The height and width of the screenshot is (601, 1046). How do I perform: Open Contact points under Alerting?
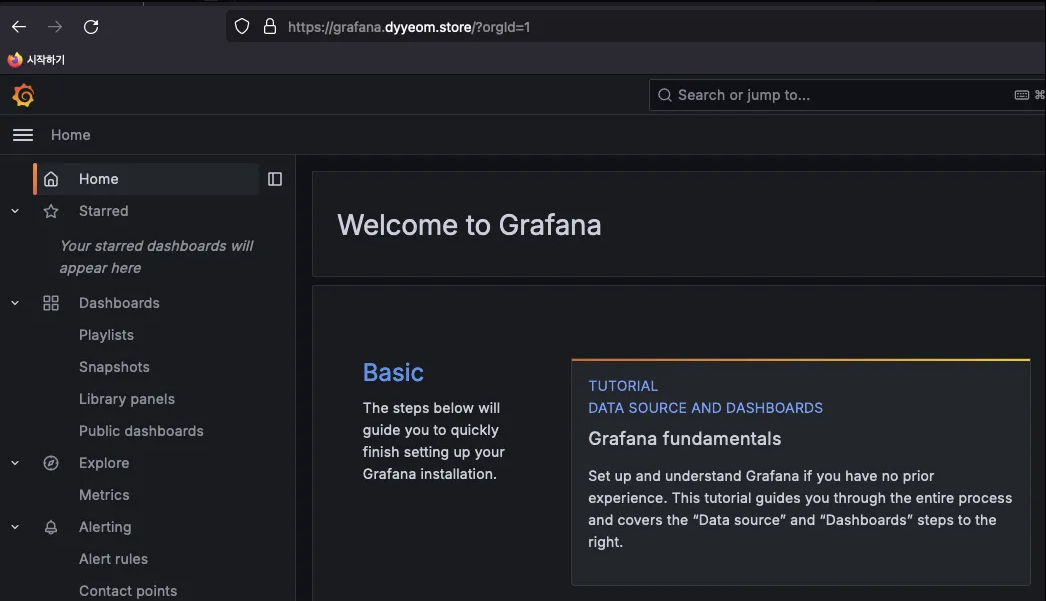point(128,591)
